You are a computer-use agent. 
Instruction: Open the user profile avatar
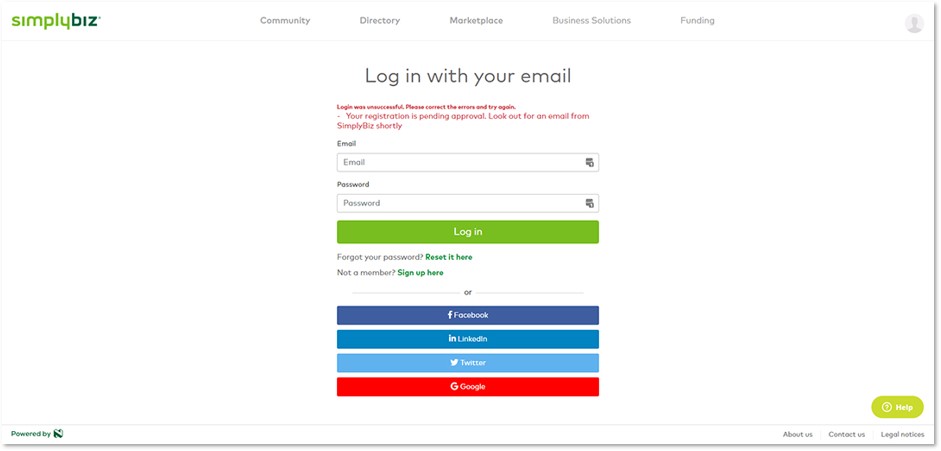tap(913, 23)
